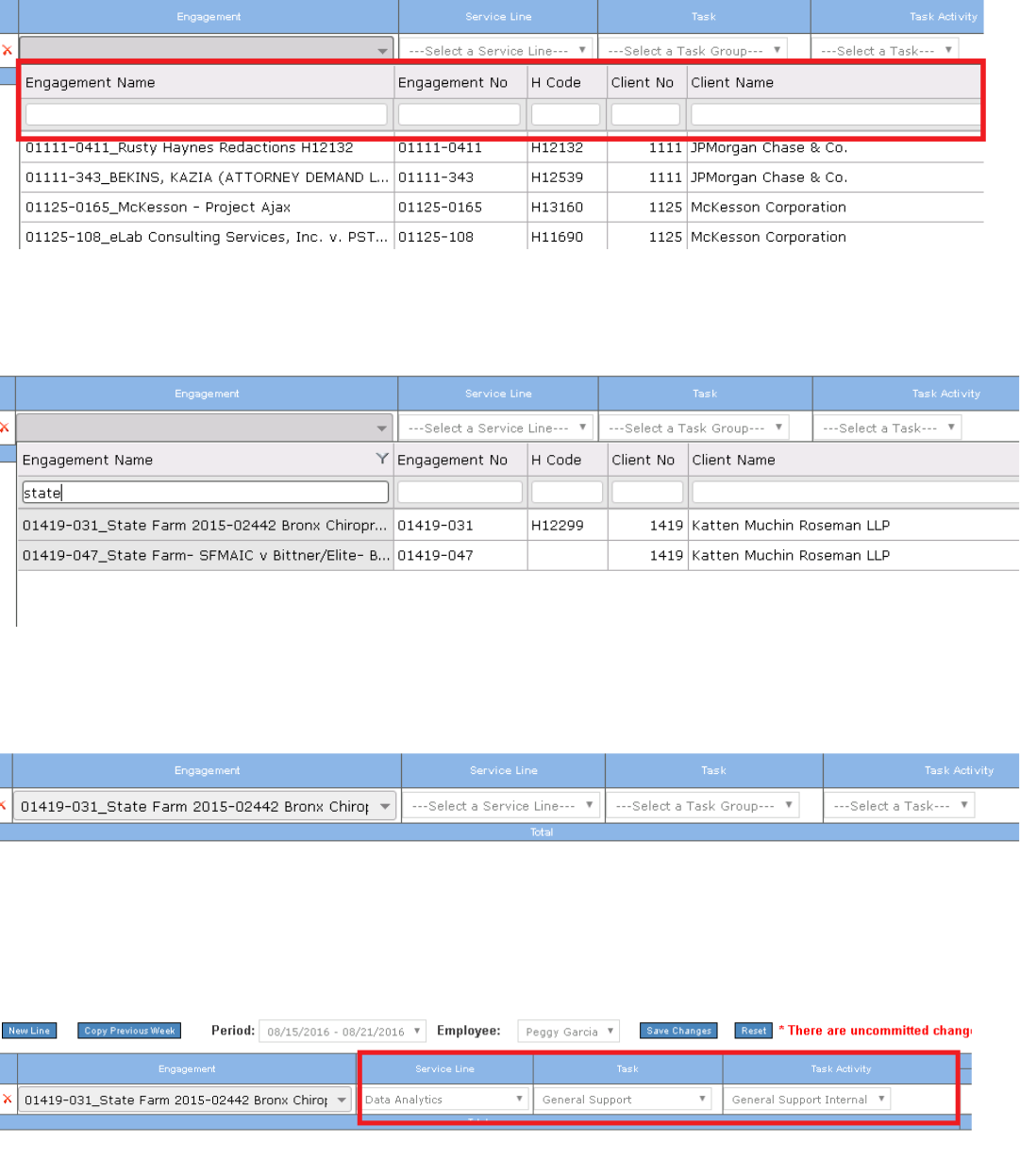Click the Total bar below the State Farm engagement

click(x=510, y=832)
